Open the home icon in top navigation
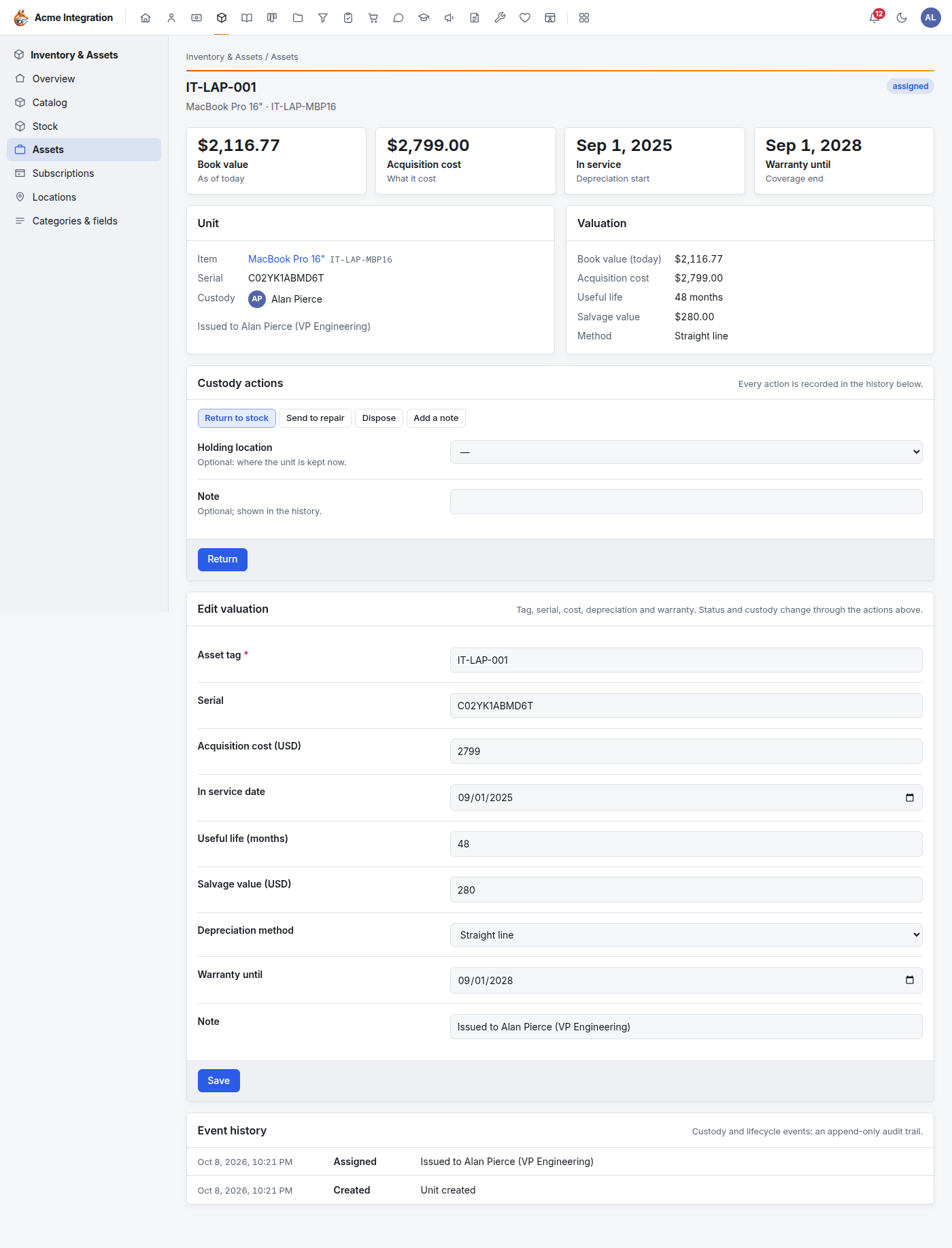The height and width of the screenshot is (1248, 952). click(x=146, y=18)
